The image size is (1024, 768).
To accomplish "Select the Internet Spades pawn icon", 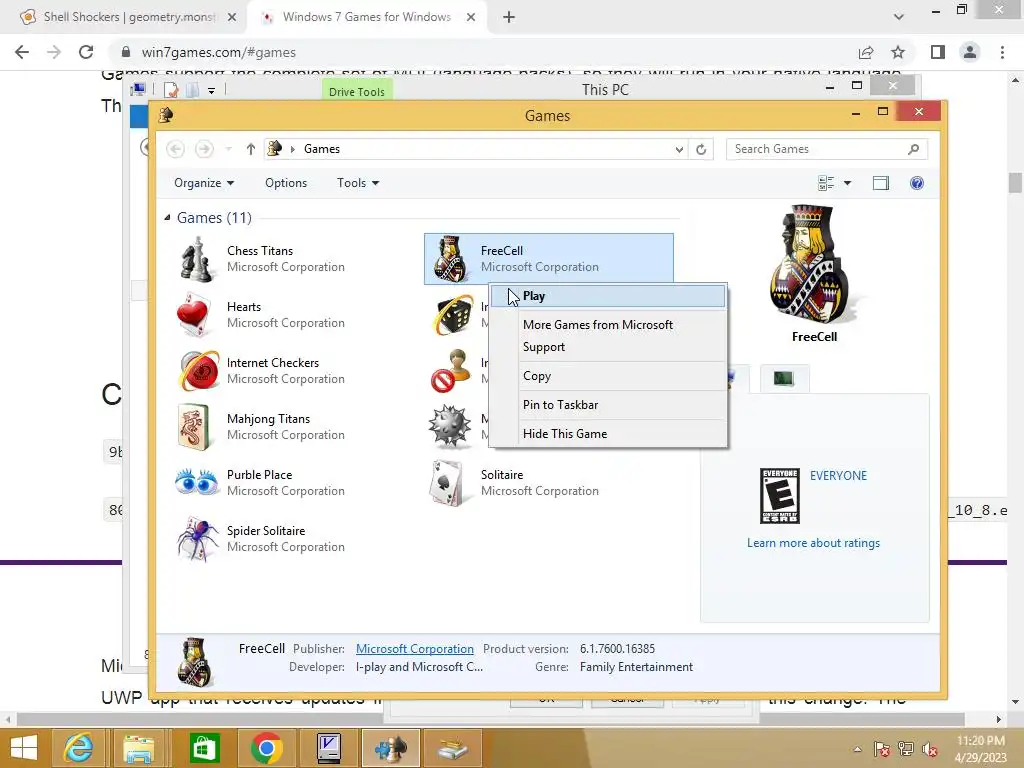I will (x=452, y=370).
